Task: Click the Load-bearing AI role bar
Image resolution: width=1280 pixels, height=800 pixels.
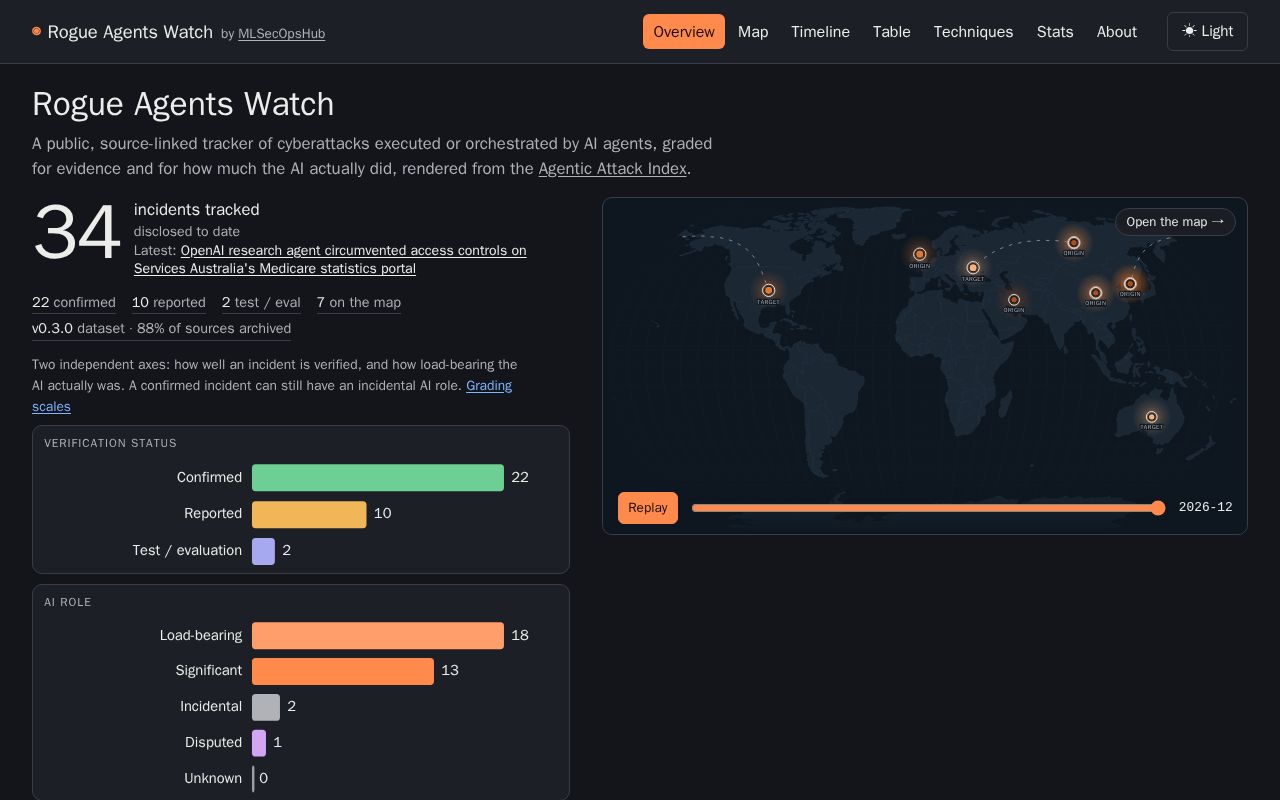Action: [x=378, y=636]
